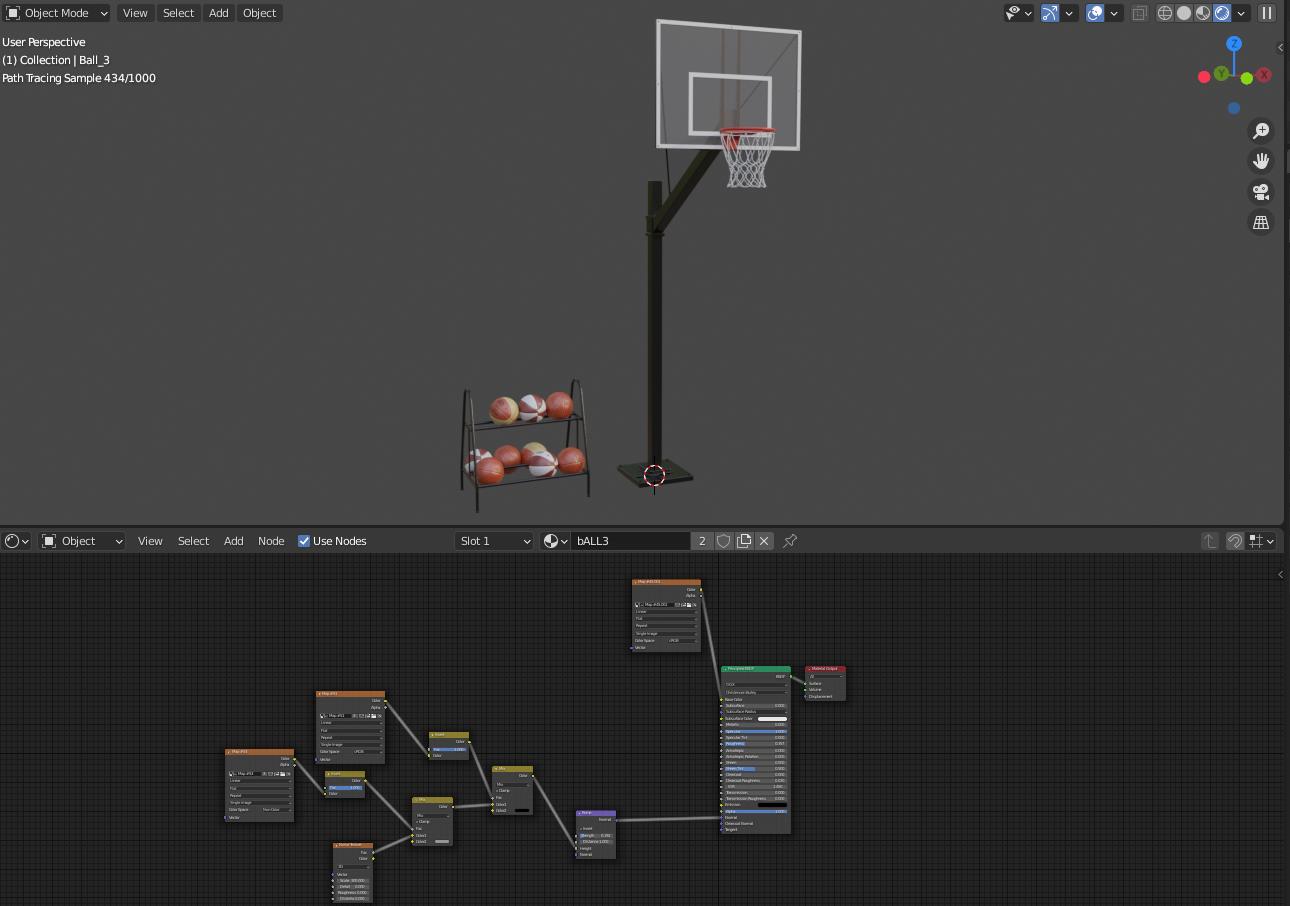
Task: Open the Slot 1 material slot dropdown
Action: [494, 541]
